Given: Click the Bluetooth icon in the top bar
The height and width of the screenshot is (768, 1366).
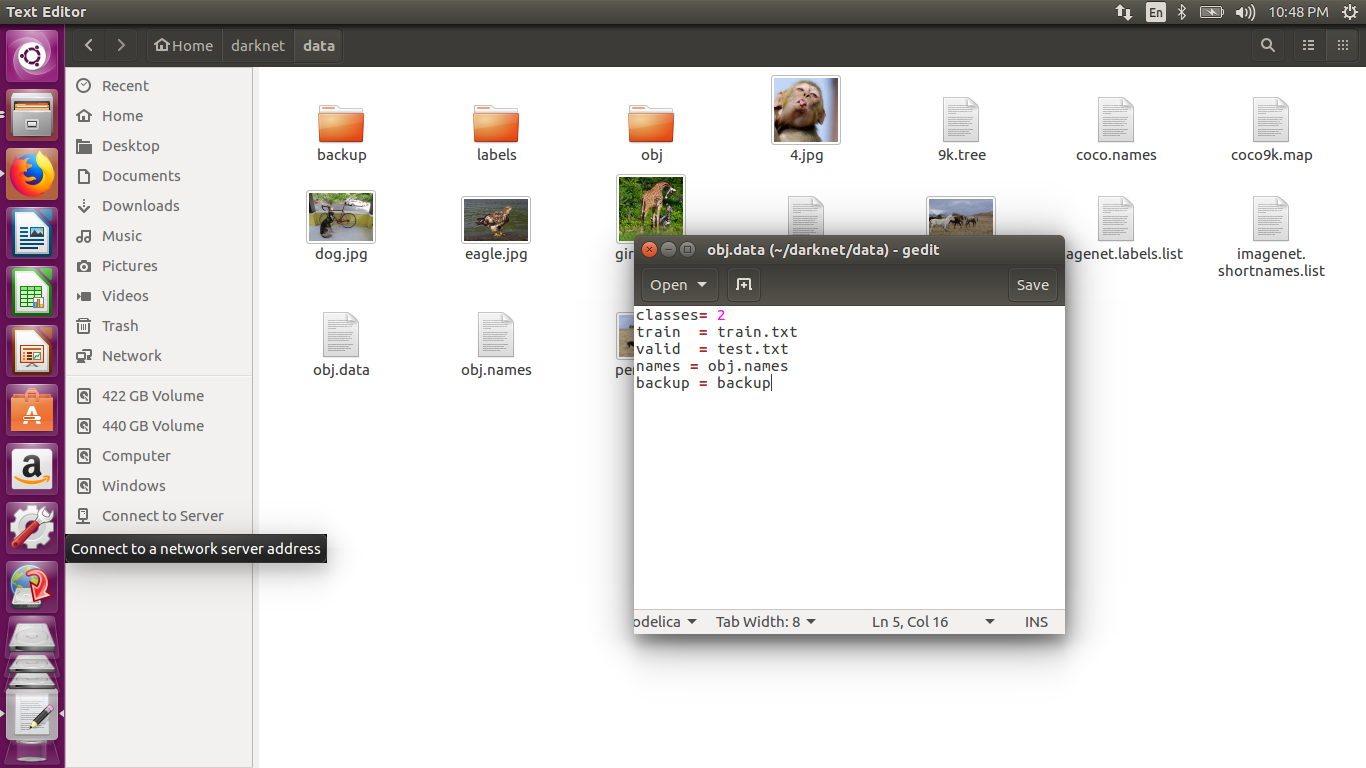Looking at the screenshot, I should [x=1183, y=12].
